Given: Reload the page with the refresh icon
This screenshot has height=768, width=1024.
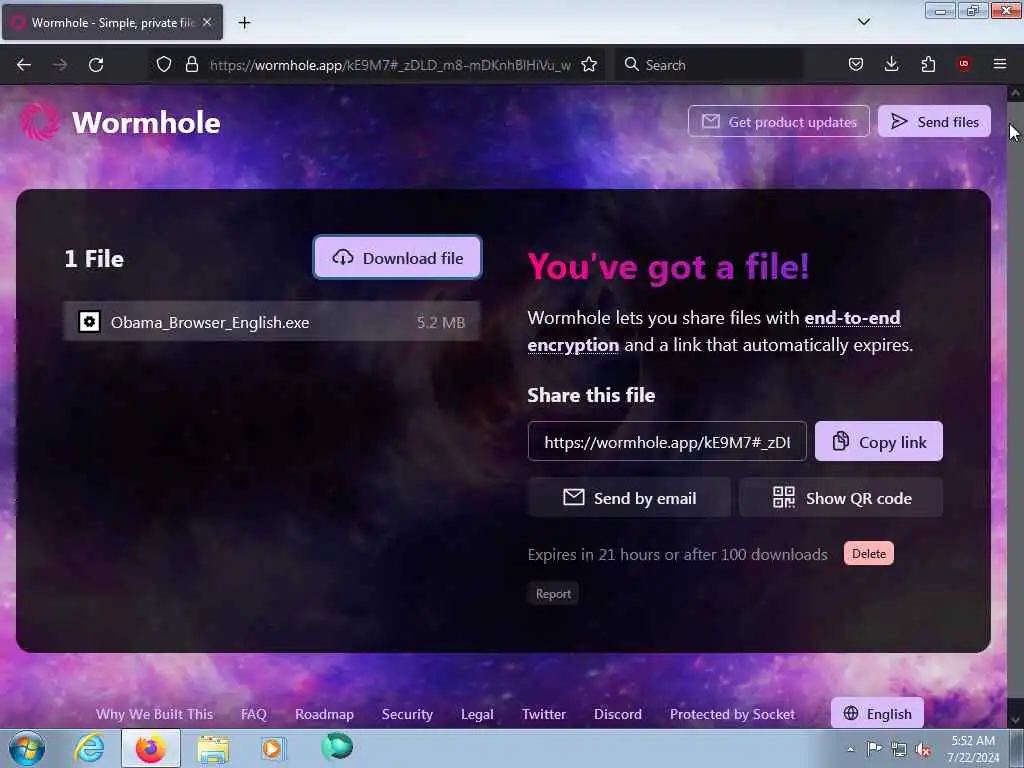Looking at the screenshot, I should 96,65.
